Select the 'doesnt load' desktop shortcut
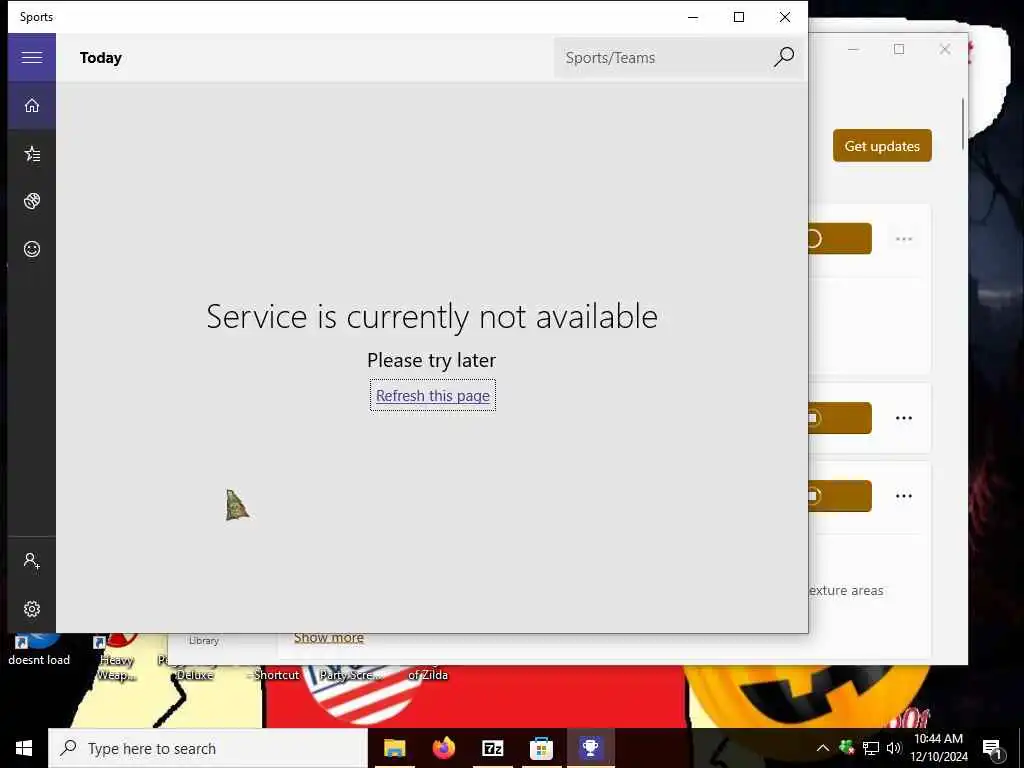Screen dimensions: 1024x768 [x=39, y=652]
